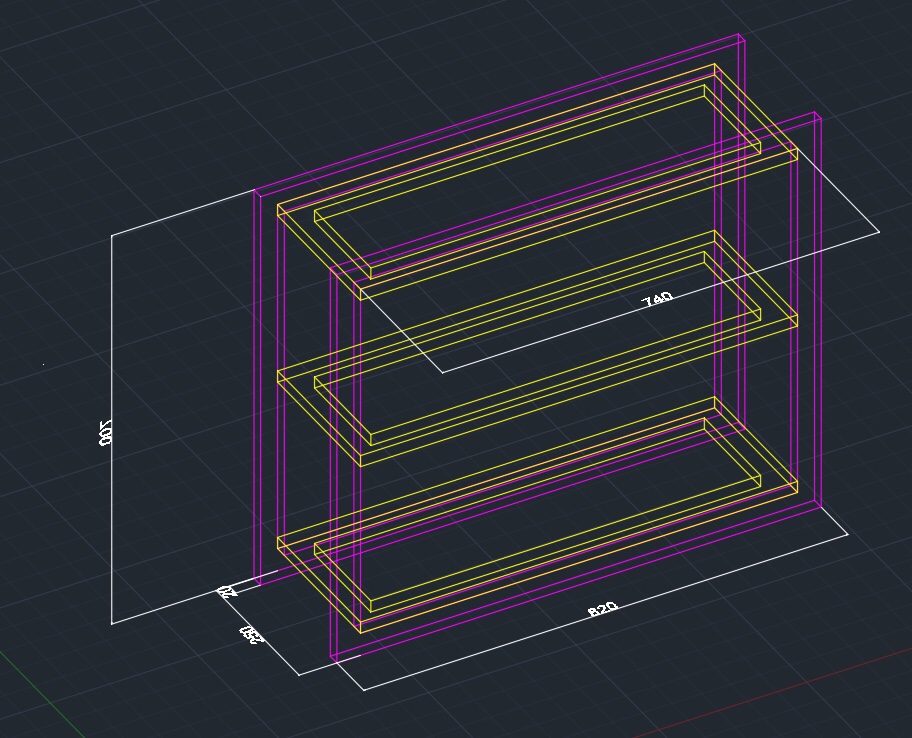The image size is (912, 738).
Task: Select the "820" dimension text
Action: (603, 609)
